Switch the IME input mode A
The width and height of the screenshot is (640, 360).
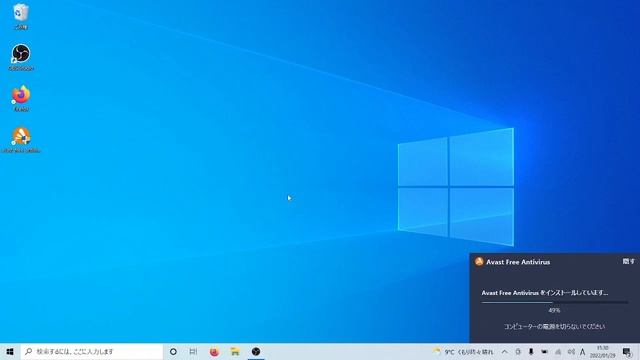click(582, 351)
